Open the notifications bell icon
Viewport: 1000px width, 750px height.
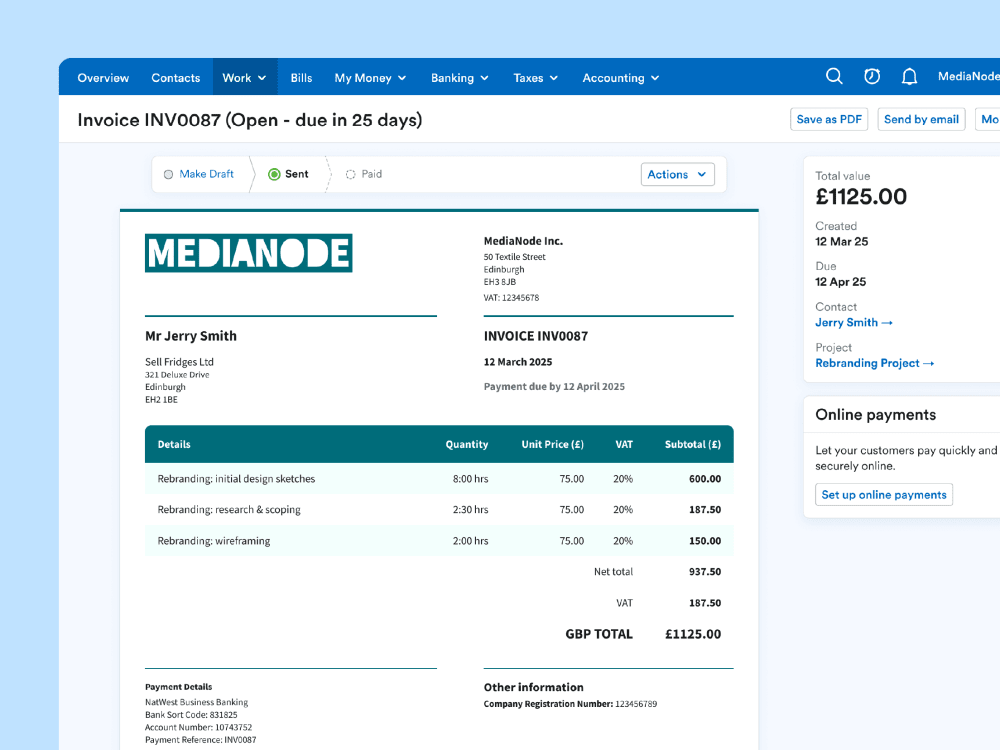908,76
